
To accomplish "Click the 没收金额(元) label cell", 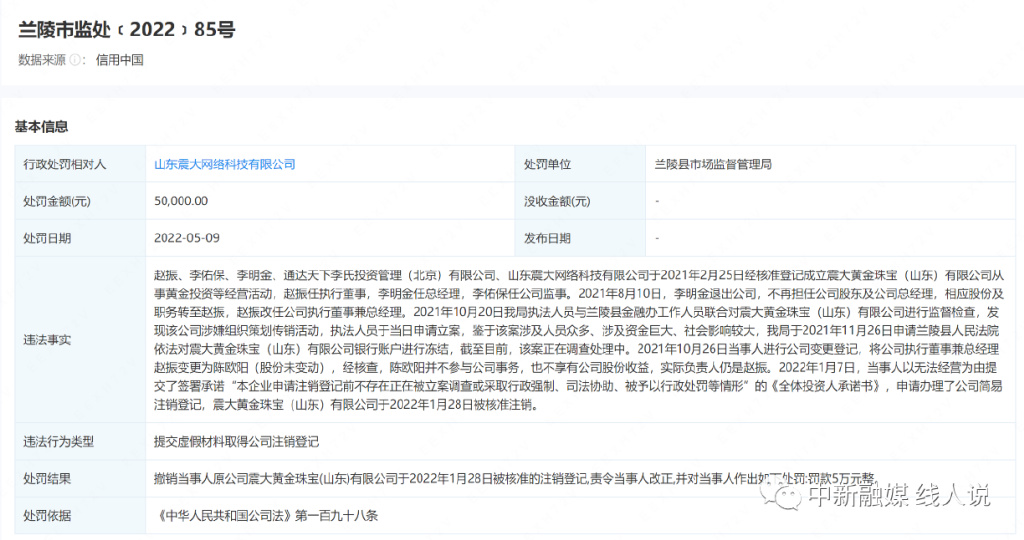I will (557, 201).
